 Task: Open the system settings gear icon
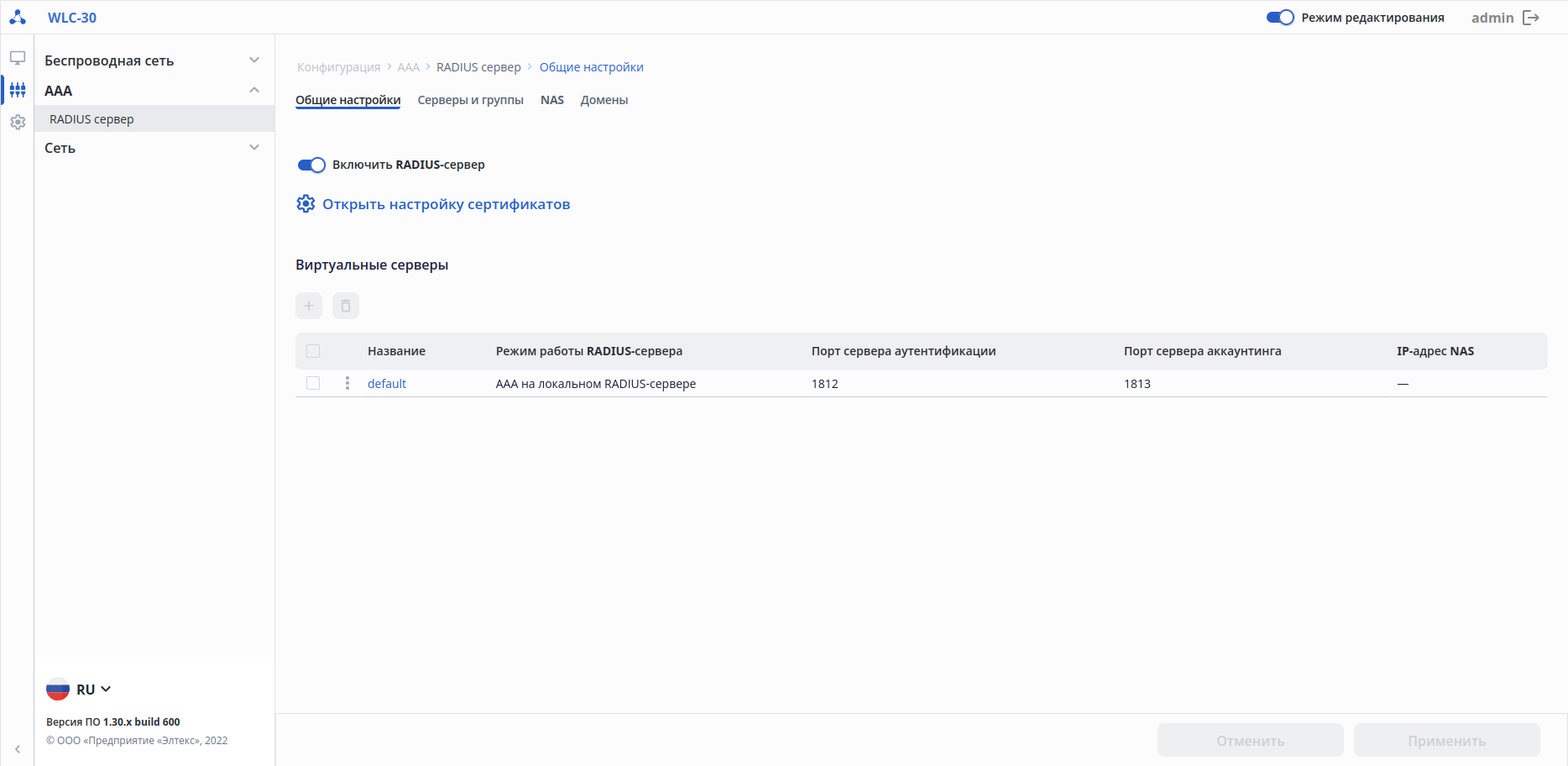(x=18, y=123)
